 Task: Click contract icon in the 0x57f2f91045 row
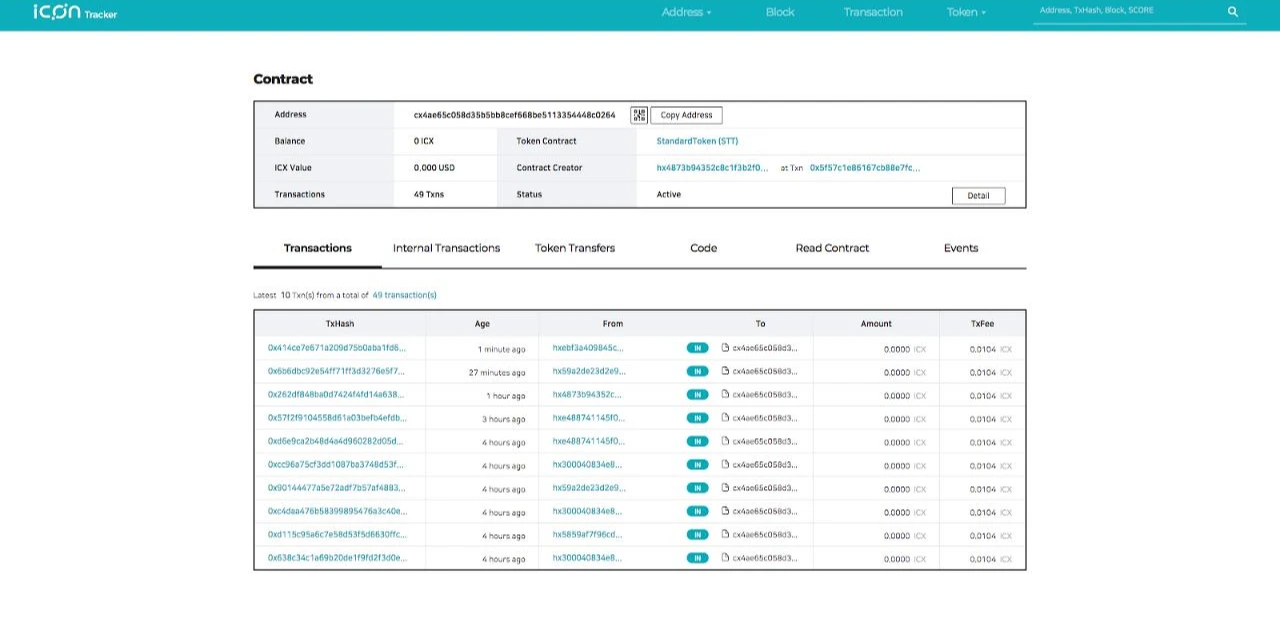pos(726,418)
